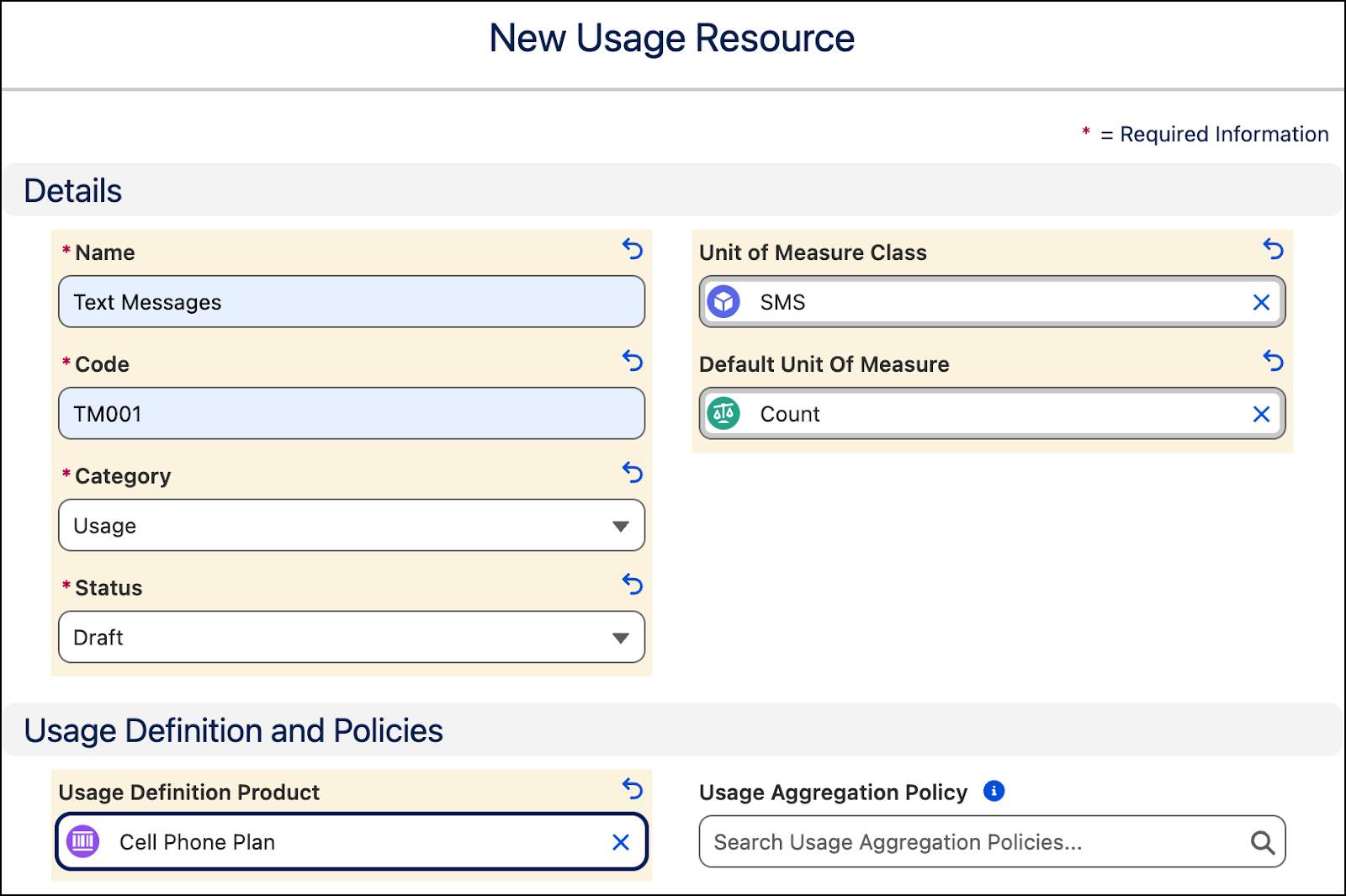Edit the Code field TM001
The height and width of the screenshot is (896, 1346).
pos(352,414)
